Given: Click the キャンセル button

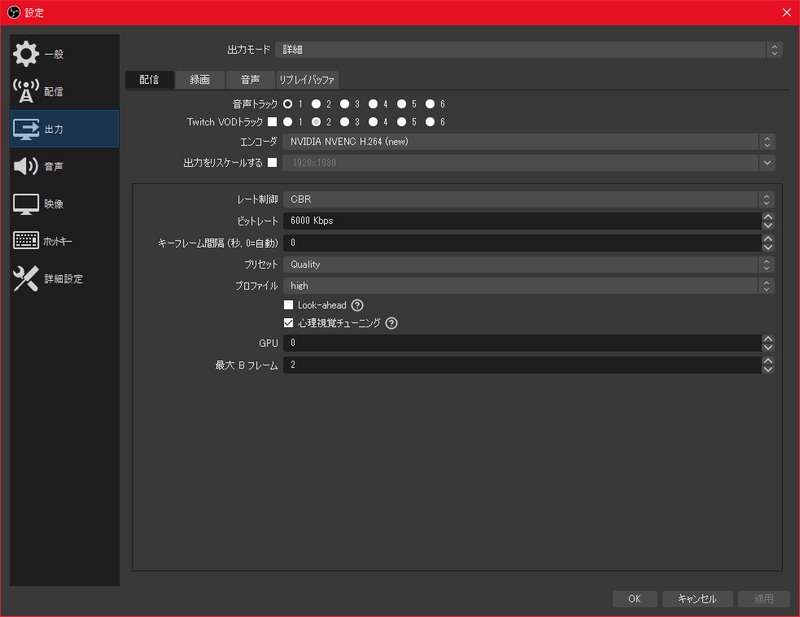Looking at the screenshot, I should click(697, 599).
